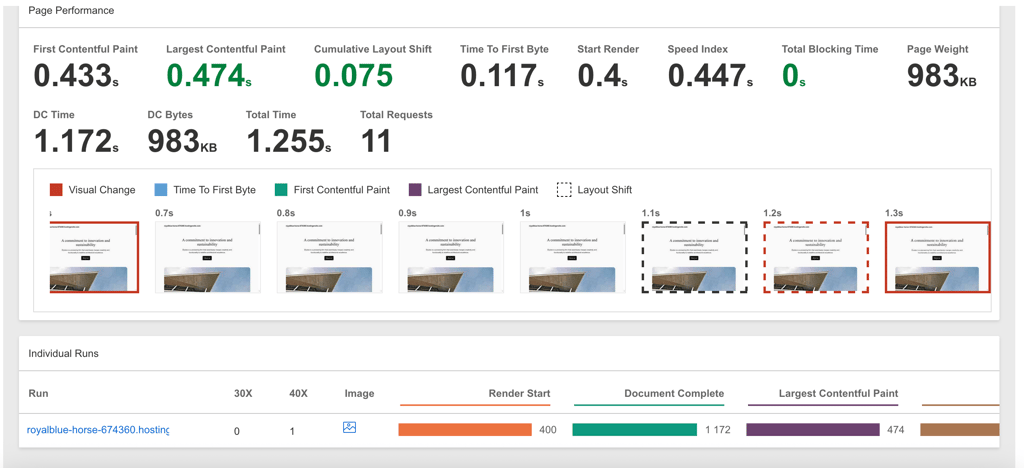
Task: Select the 1.2s dashed red thumbnail
Action: click(816, 257)
